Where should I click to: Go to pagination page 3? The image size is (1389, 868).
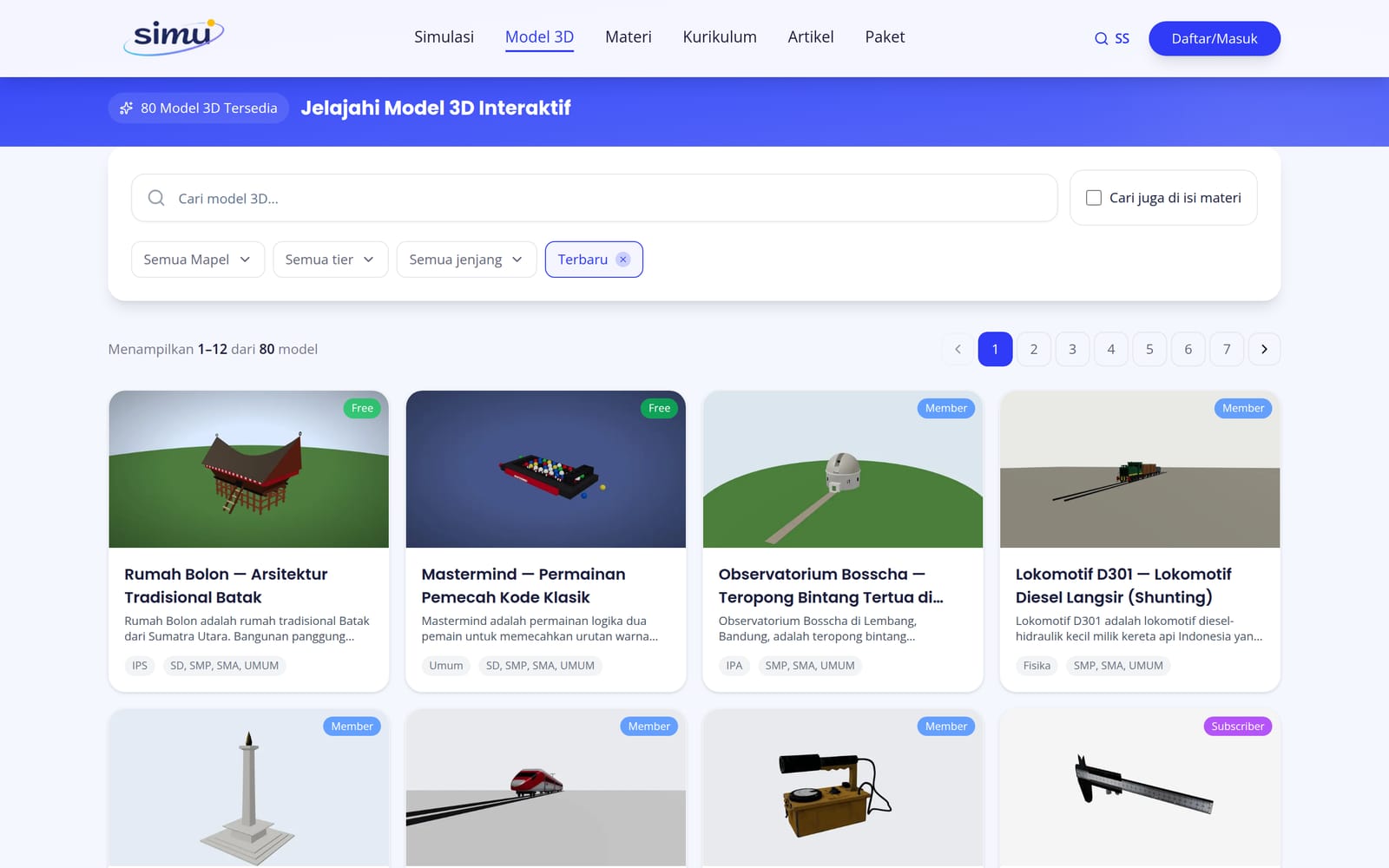coord(1072,349)
